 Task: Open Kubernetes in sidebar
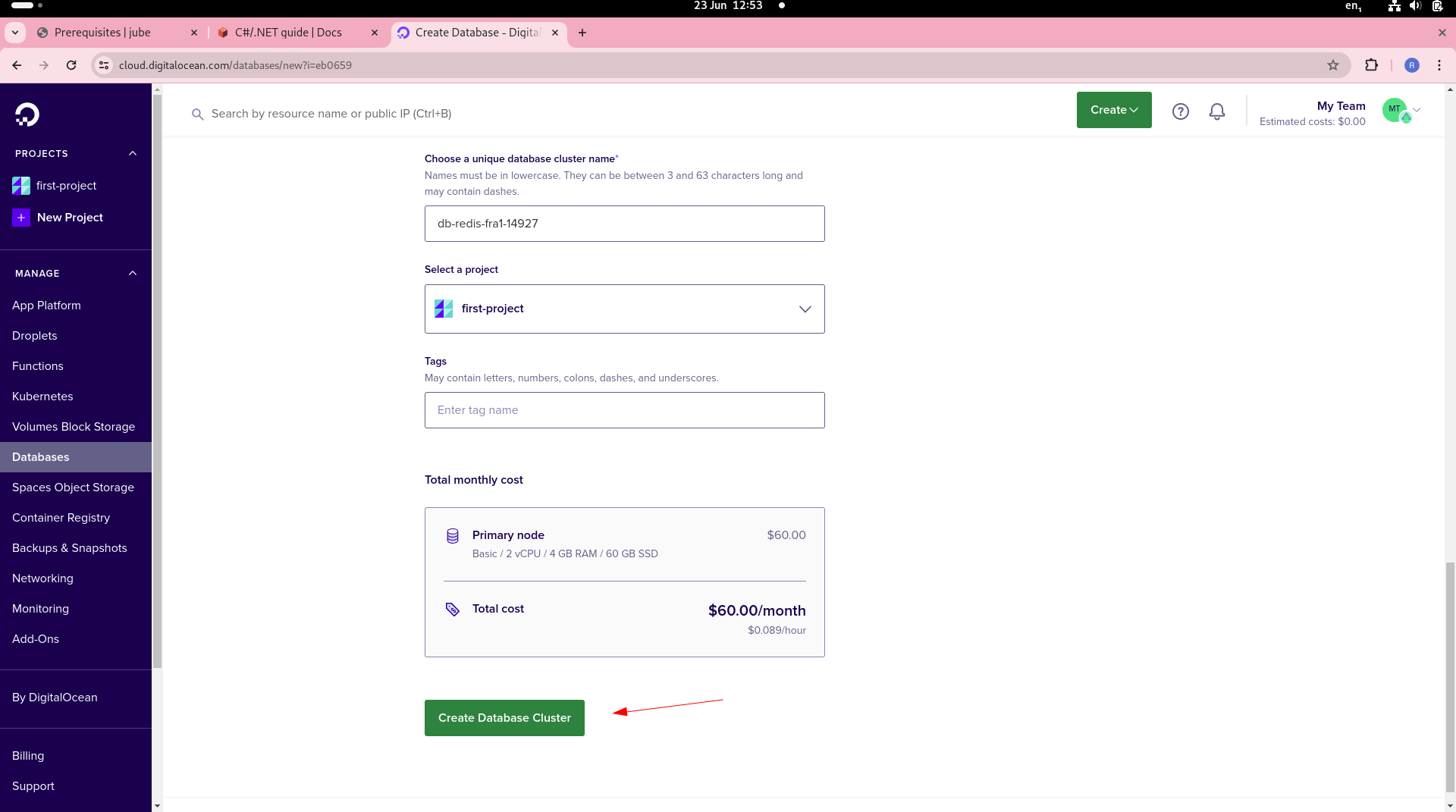click(x=42, y=397)
